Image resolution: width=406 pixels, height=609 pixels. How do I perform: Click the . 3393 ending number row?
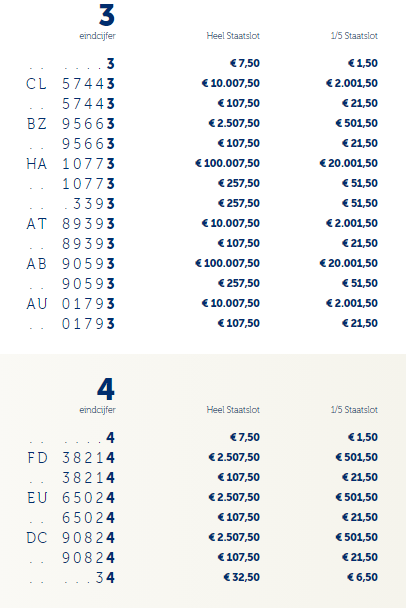pyautogui.click(x=202, y=204)
